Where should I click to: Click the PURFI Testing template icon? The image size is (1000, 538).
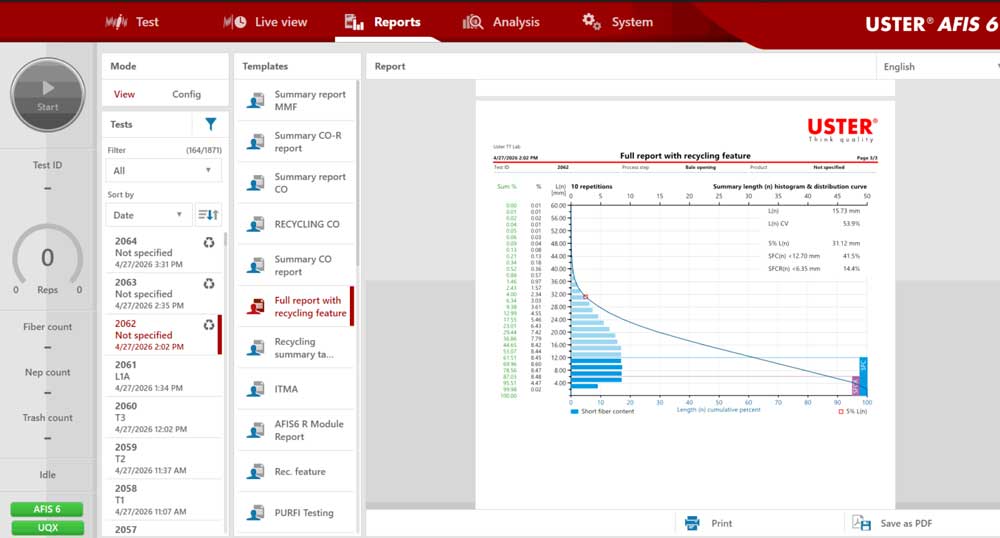(256, 513)
